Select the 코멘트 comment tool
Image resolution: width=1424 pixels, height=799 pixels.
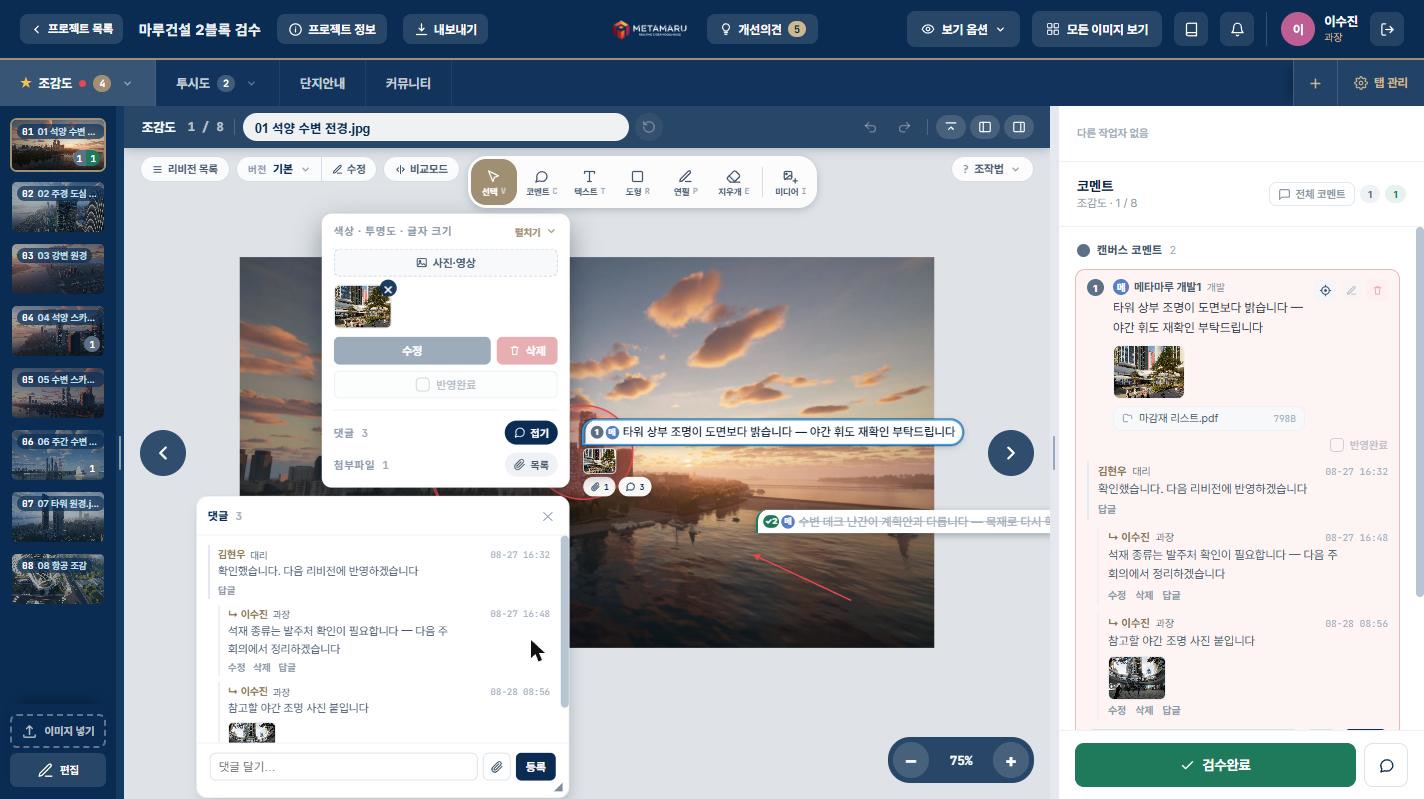[x=541, y=182]
